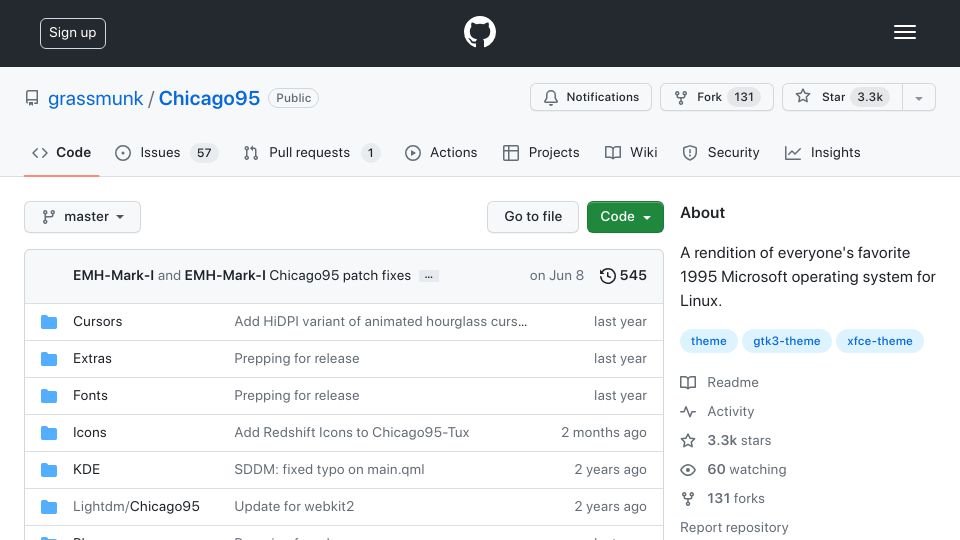Click the star icon beside 3.3k stars
This screenshot has height=540, width=960.
coord(688,441)
